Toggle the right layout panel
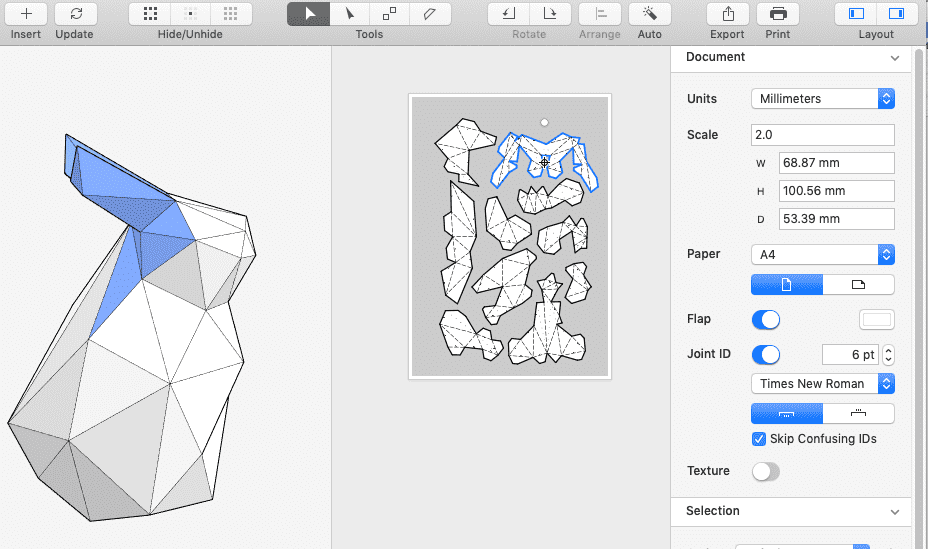The image size is (928, 549). 896,14
